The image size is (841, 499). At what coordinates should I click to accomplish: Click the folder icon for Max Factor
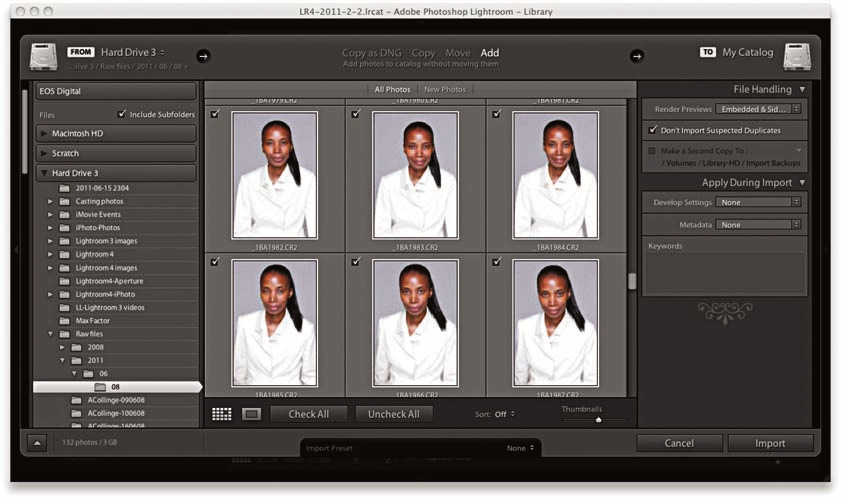(x=64, y=321)
